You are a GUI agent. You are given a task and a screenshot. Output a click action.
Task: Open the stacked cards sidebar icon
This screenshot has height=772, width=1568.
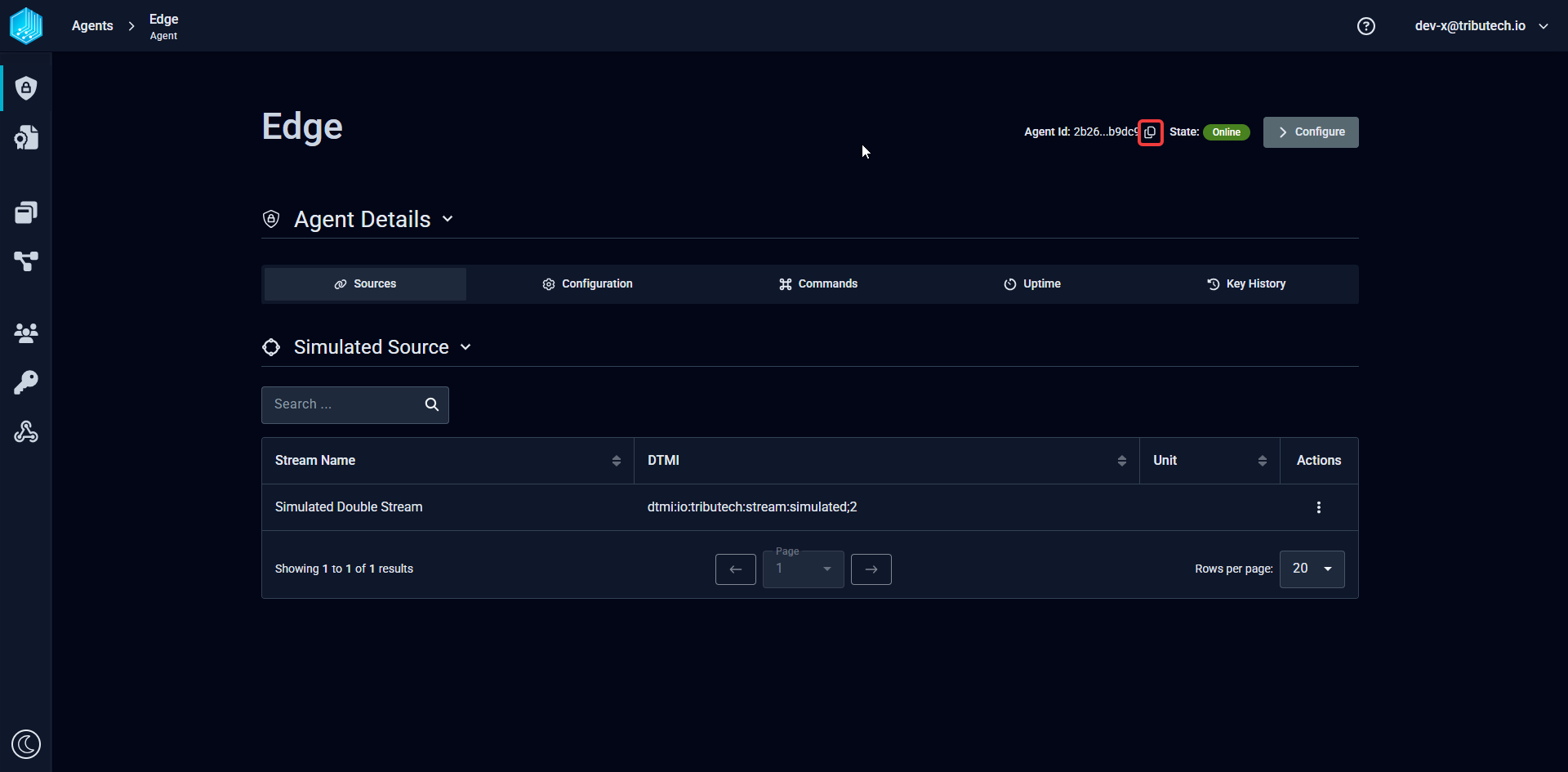click(26, 212)
